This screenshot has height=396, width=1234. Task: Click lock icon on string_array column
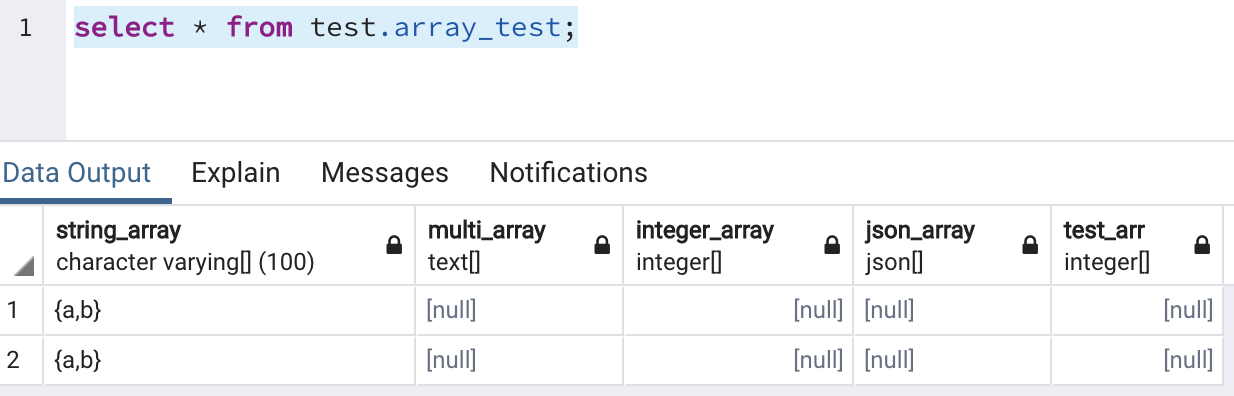coord(395,245)
